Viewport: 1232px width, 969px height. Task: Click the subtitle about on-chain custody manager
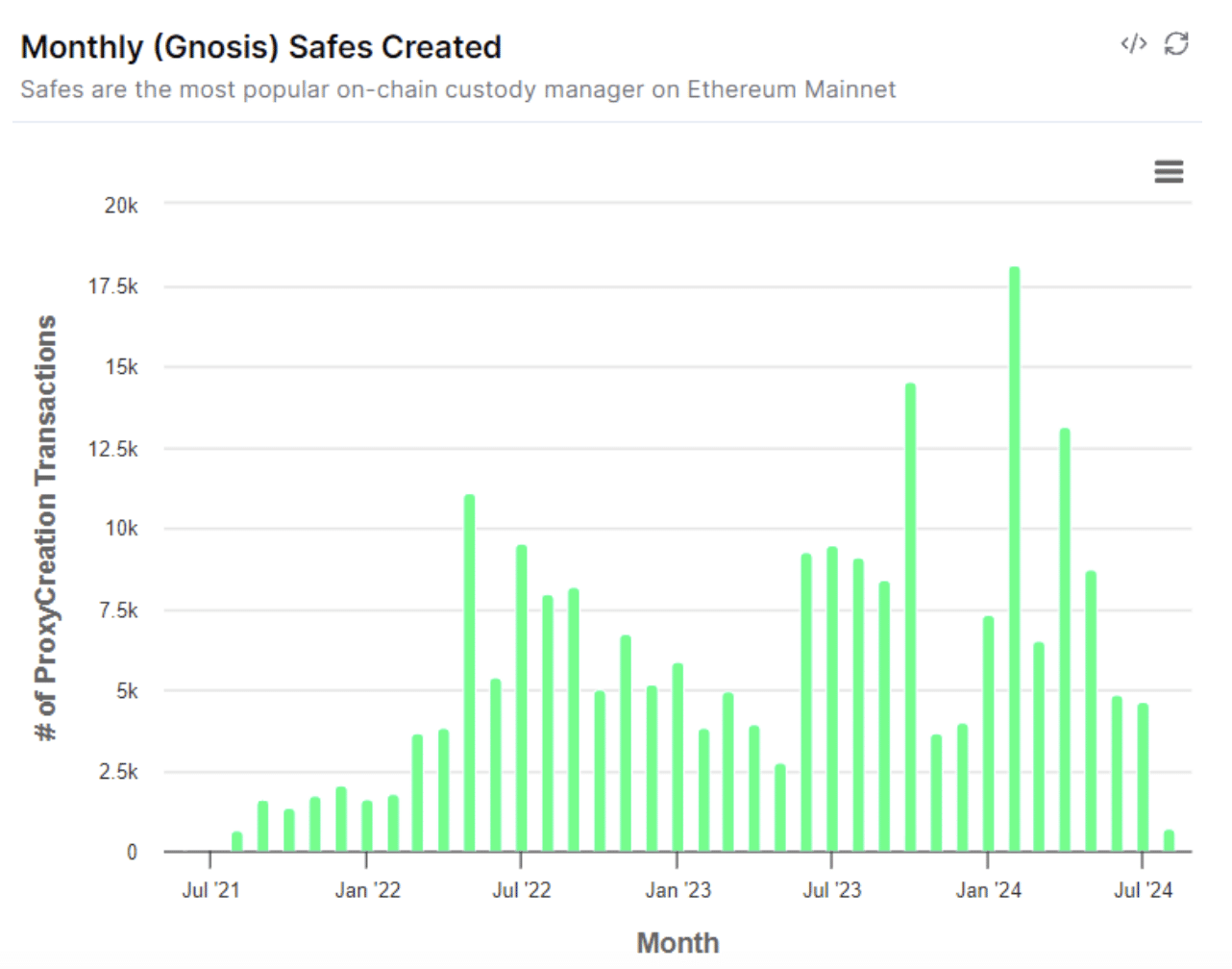point(458,89)
